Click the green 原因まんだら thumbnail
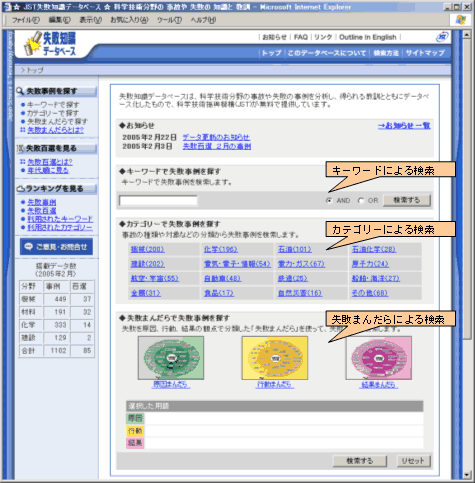The height and width of the screenshot is (483, 475). tap(171, 358)
